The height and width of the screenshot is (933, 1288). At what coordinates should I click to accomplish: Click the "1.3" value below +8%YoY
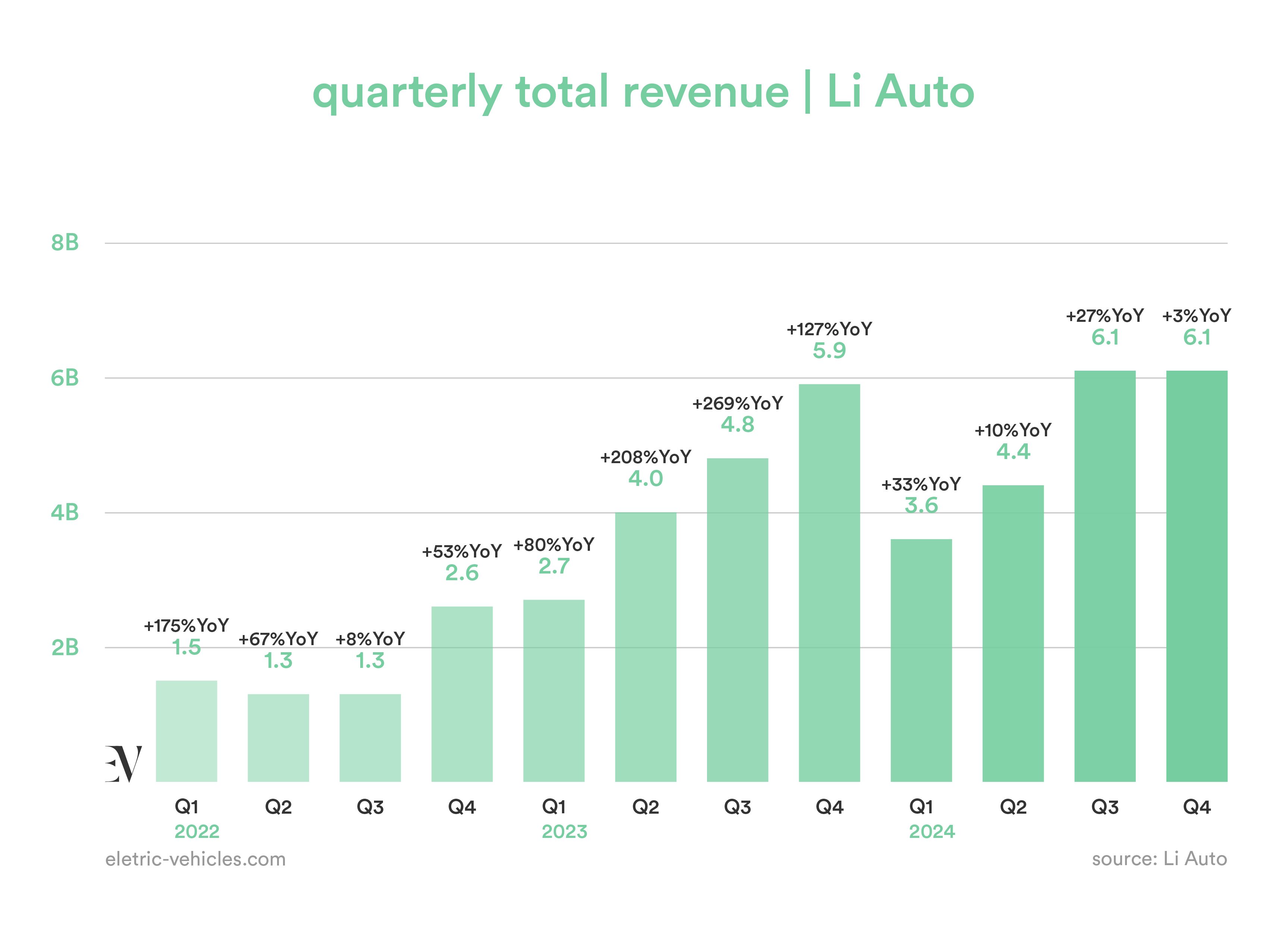click(x=370, y=660)
